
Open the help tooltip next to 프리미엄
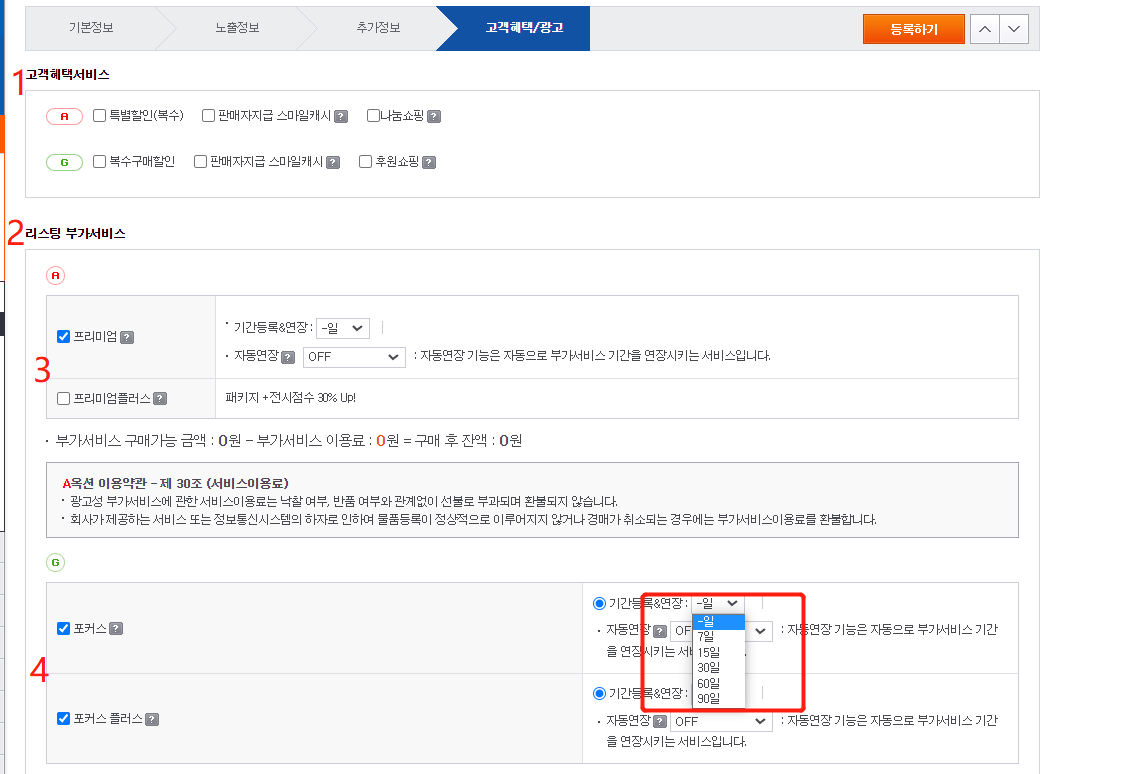pyautogui.click(x=127, y=338)
